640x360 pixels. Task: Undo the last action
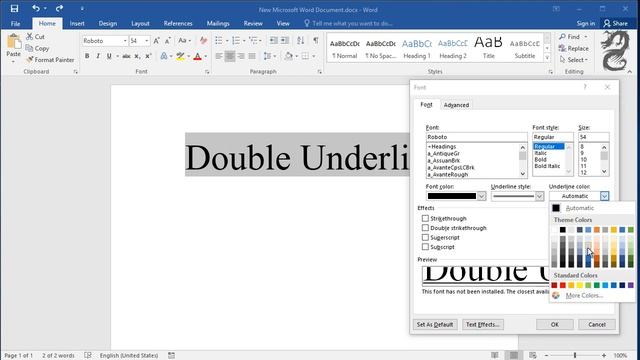point(36,9)
